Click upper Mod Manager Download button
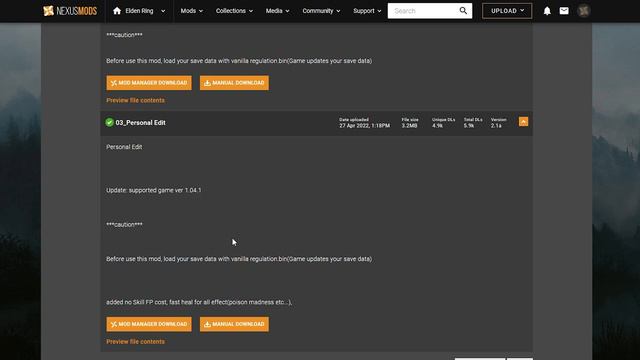This screenshot has height=360, width=640. tap(149, 83)
